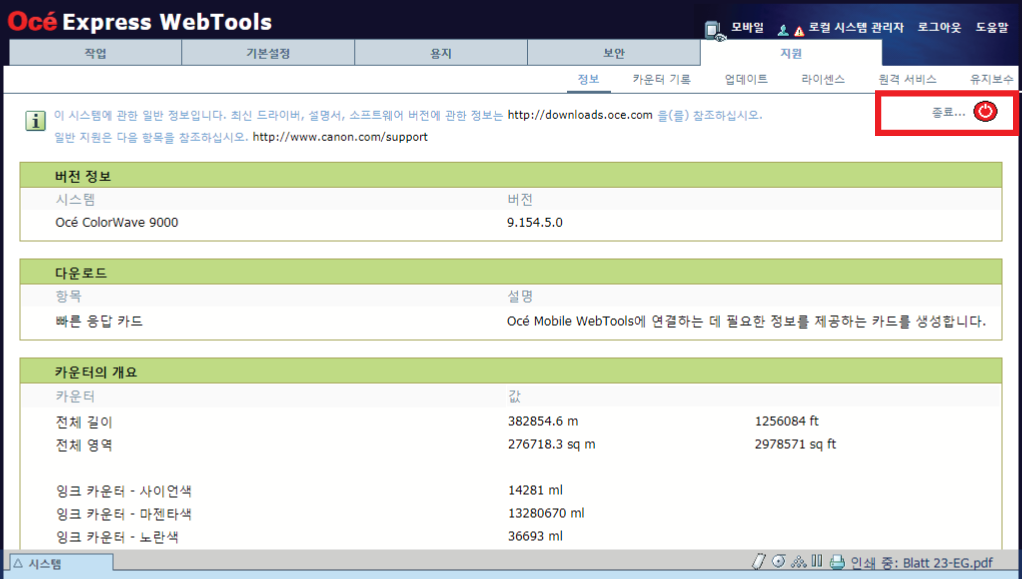Open the 카운터 기록 sub-tab
Image resolution: width=1022 pixels, height=579 pixels.
pos(661,79)
